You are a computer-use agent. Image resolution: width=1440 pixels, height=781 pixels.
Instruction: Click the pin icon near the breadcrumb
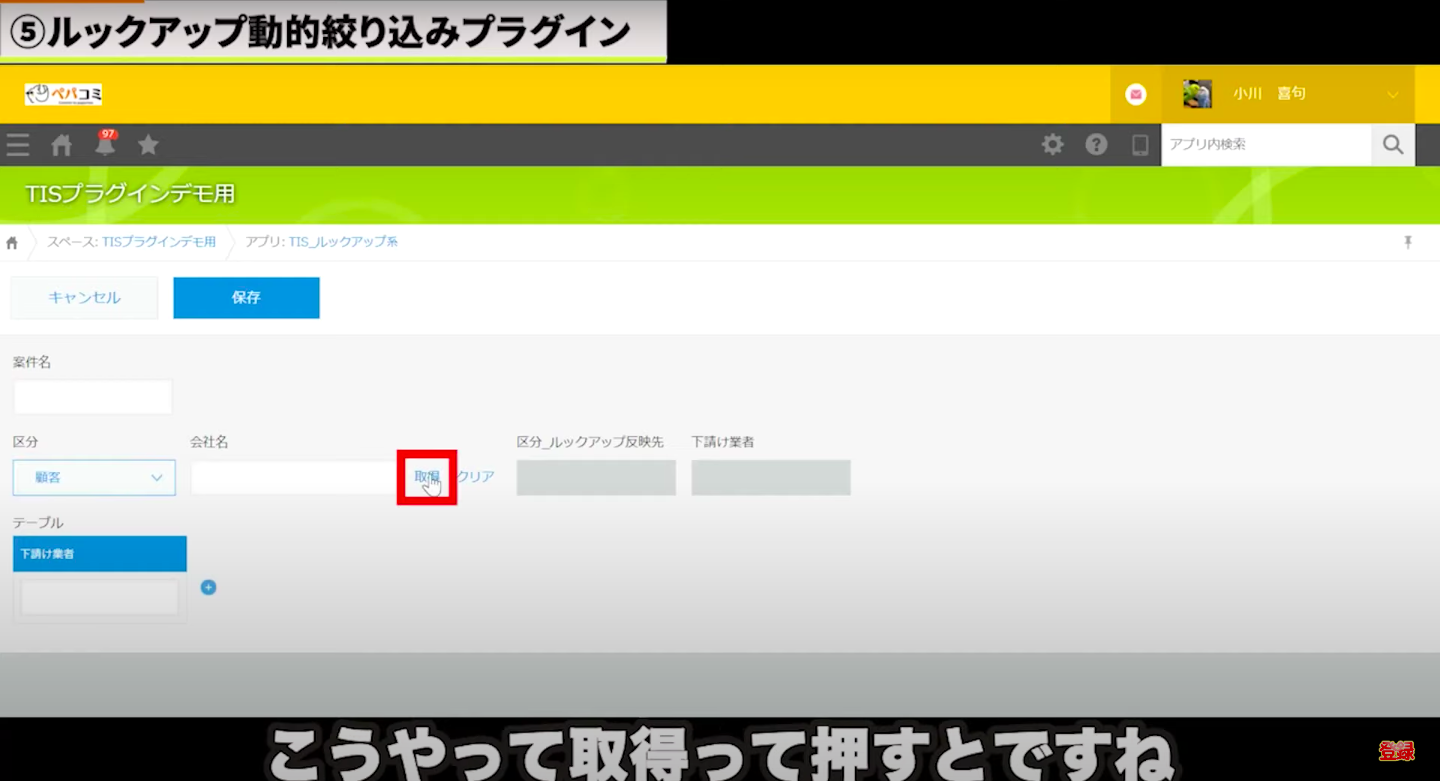coord(1408,241)
